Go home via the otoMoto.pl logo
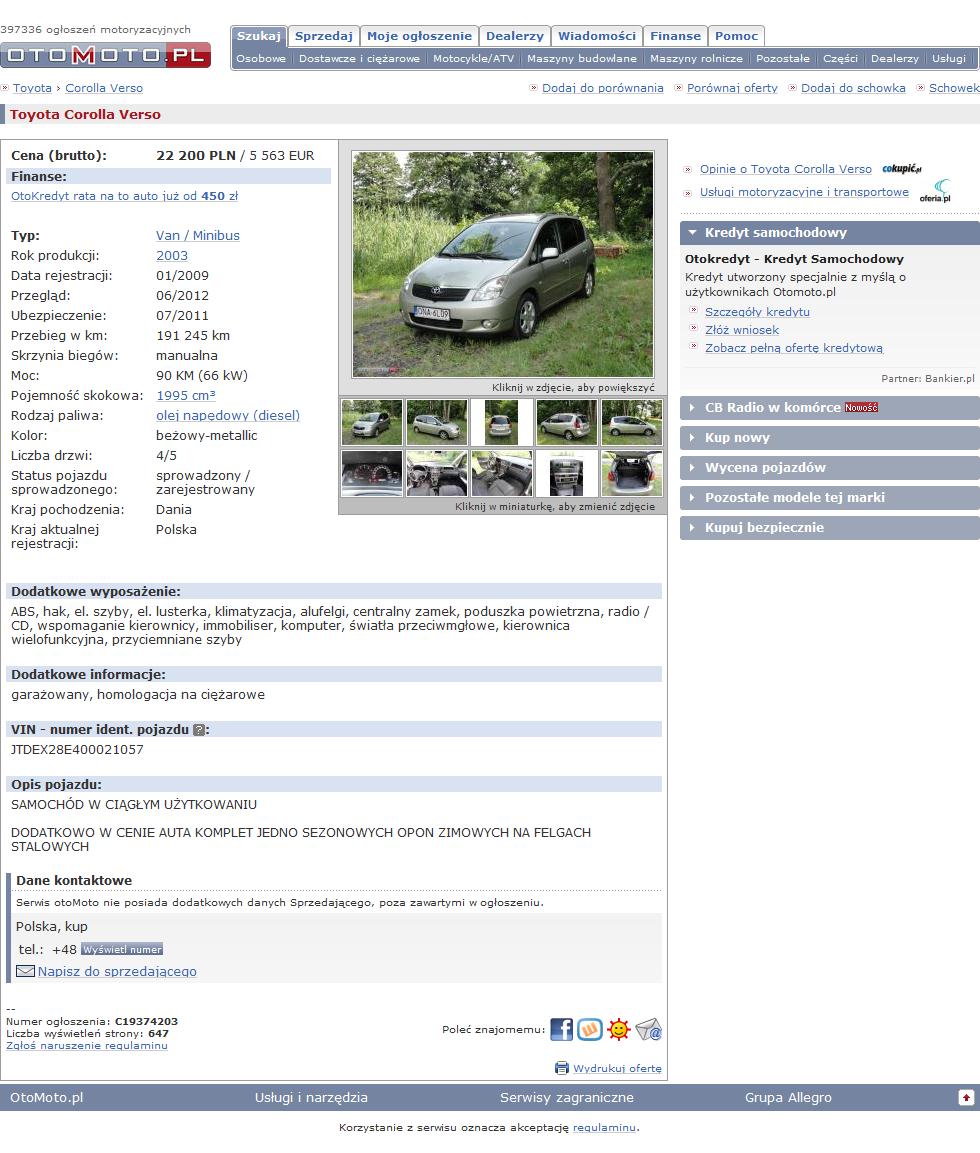 coord(105,55)
